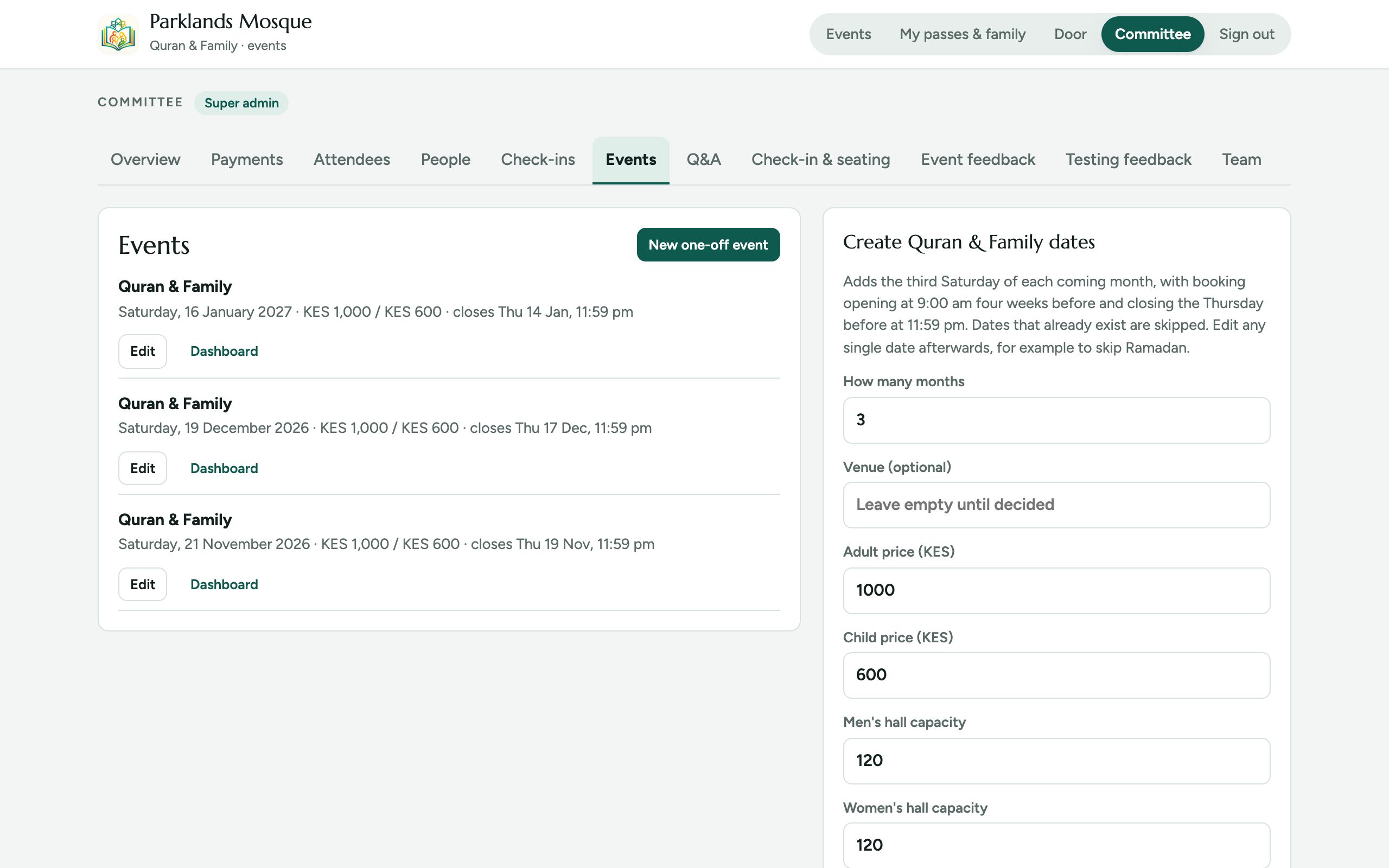
Task: Click the 'Parklands Mosque' site title
Action: [x=231, y=22]
